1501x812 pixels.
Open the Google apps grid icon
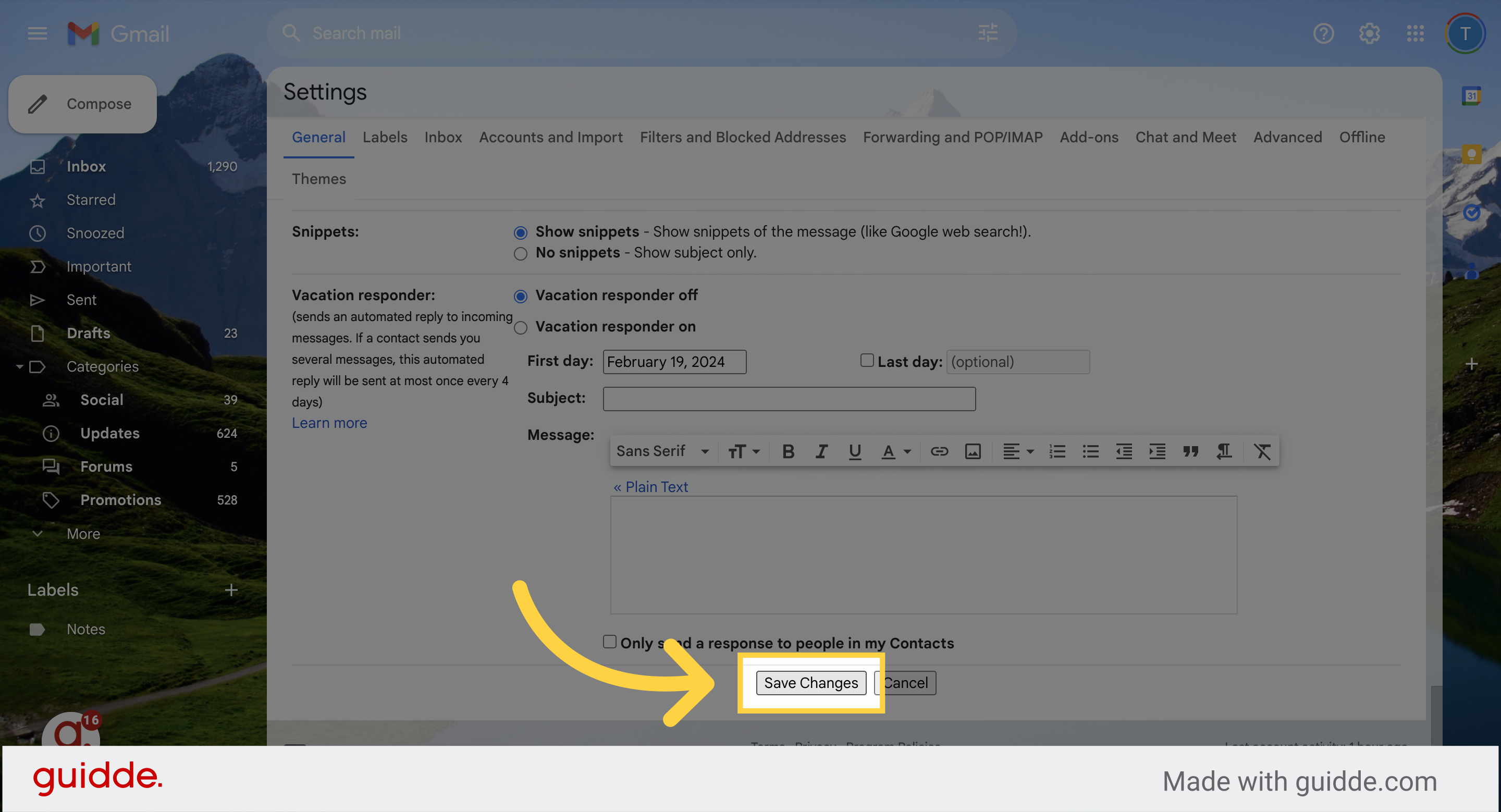pos(1415,33)
